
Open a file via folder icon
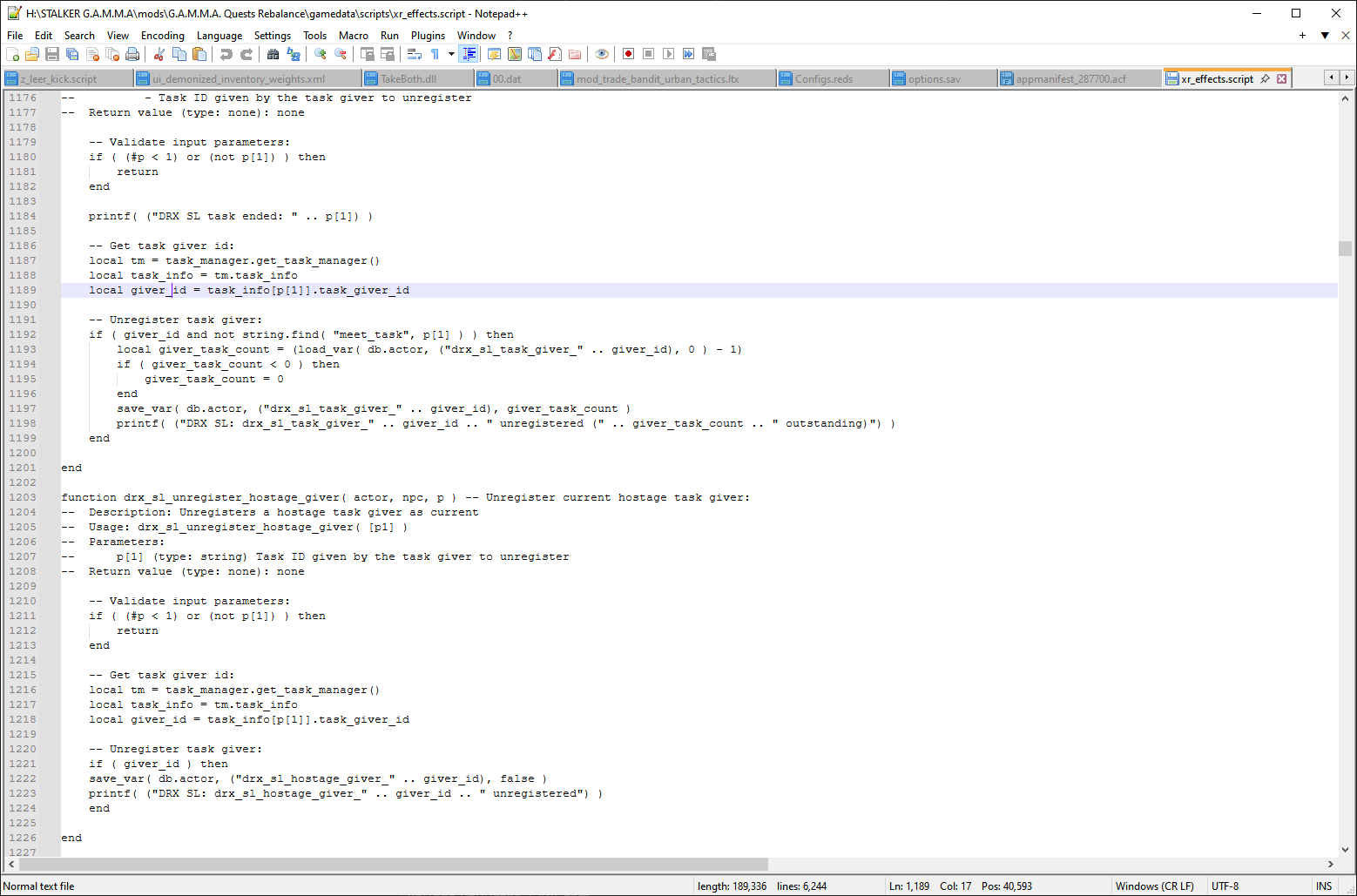[32, 54]
